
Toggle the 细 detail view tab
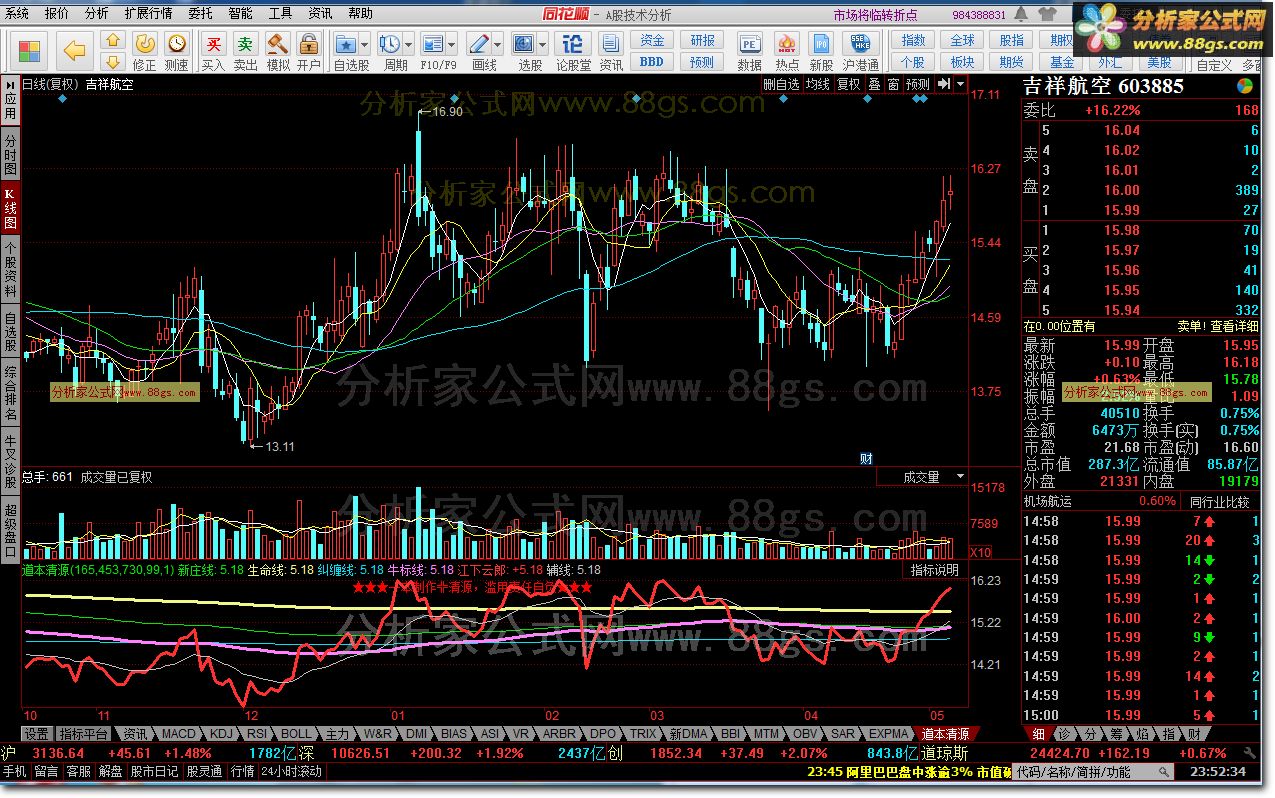coord(1038,734)
